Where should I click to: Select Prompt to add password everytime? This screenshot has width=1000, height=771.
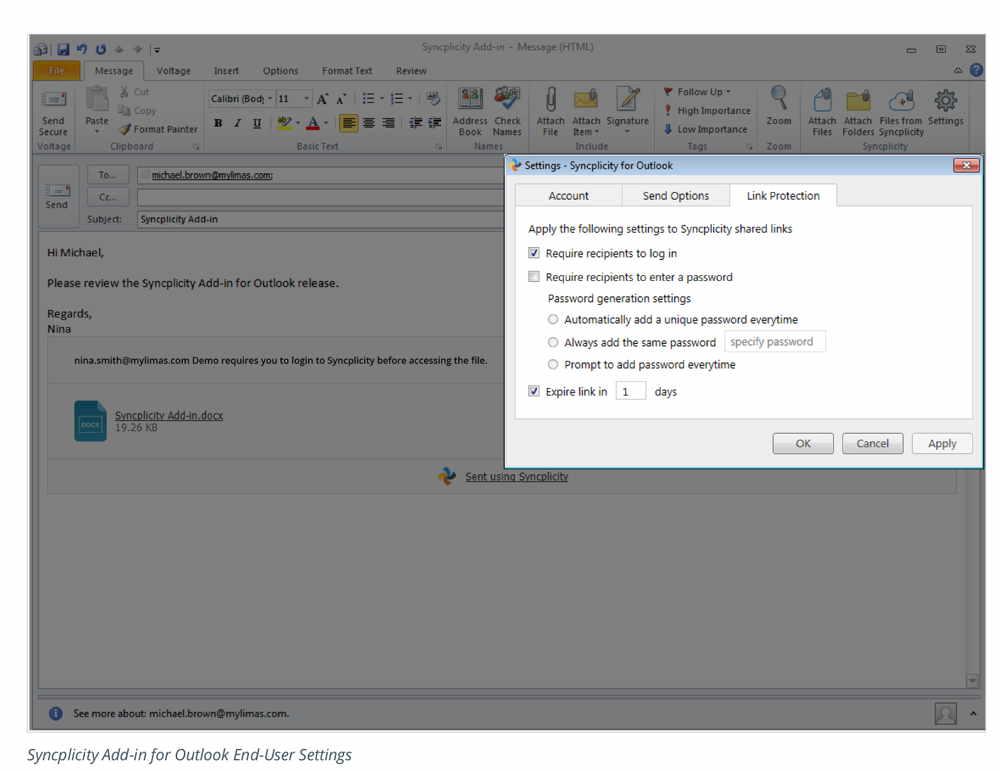[x=553, y=364]
